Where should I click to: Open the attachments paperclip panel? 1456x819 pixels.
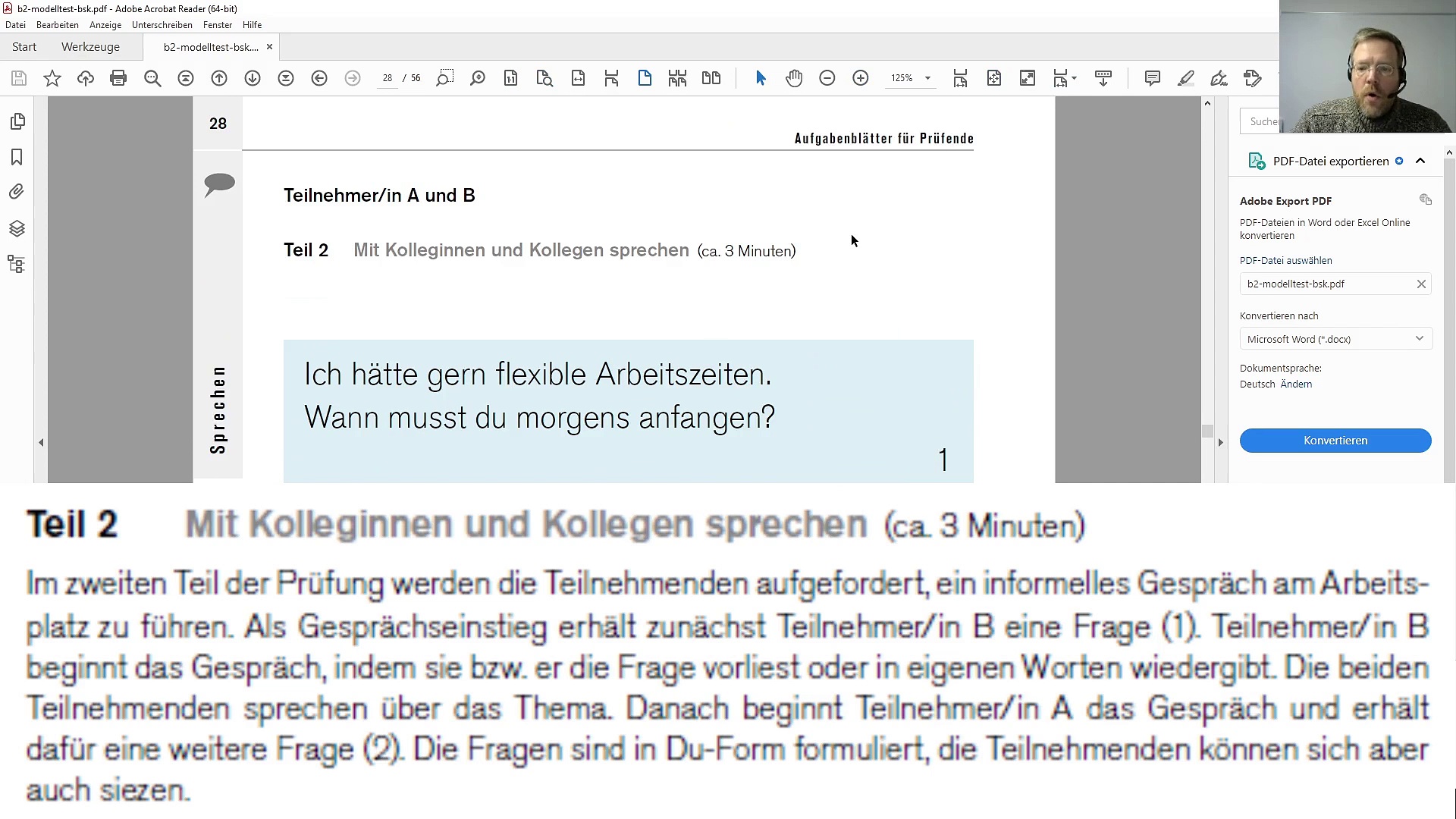(17, 192)
